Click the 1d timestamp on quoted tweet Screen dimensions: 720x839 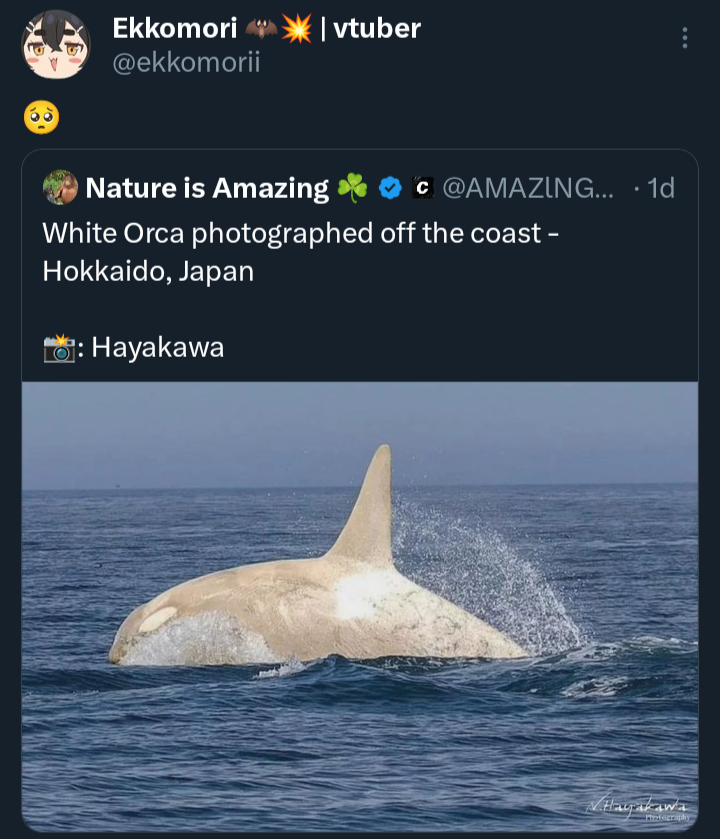pos(660,187)
